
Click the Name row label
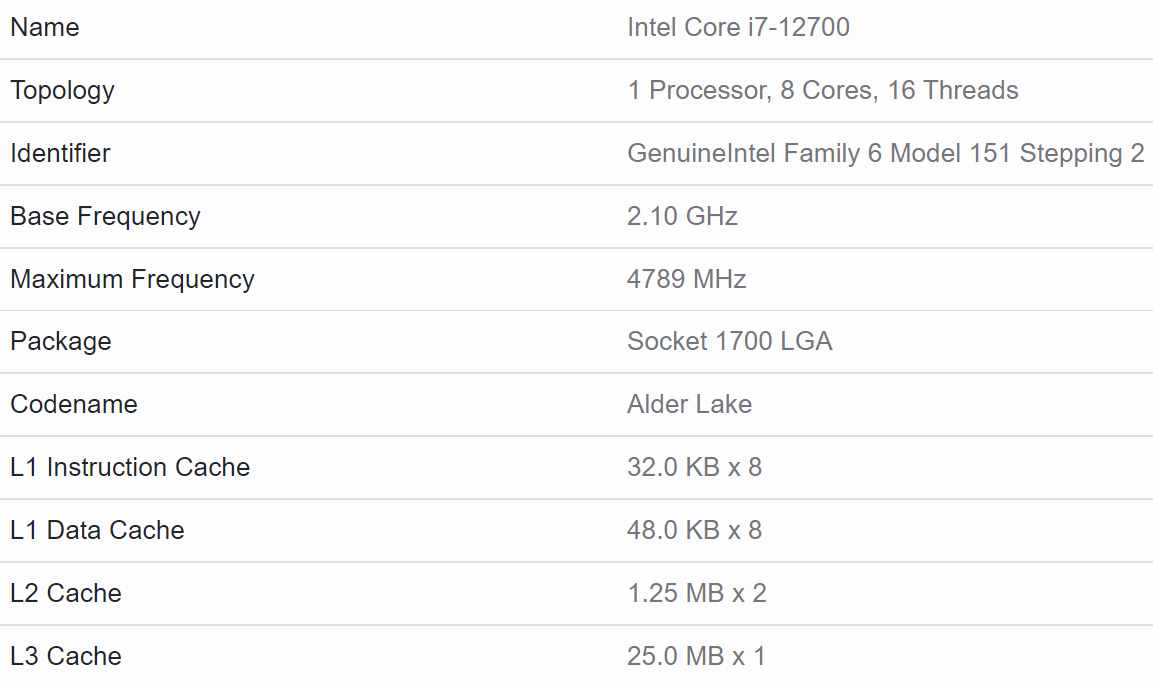tap(45, 27)
